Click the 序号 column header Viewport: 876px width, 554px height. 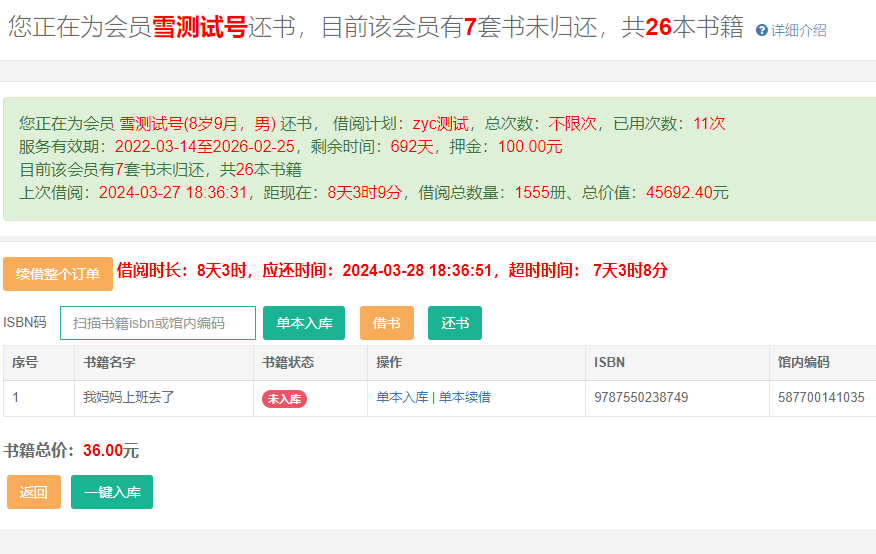pyautogui.click(x=25, y=362)
